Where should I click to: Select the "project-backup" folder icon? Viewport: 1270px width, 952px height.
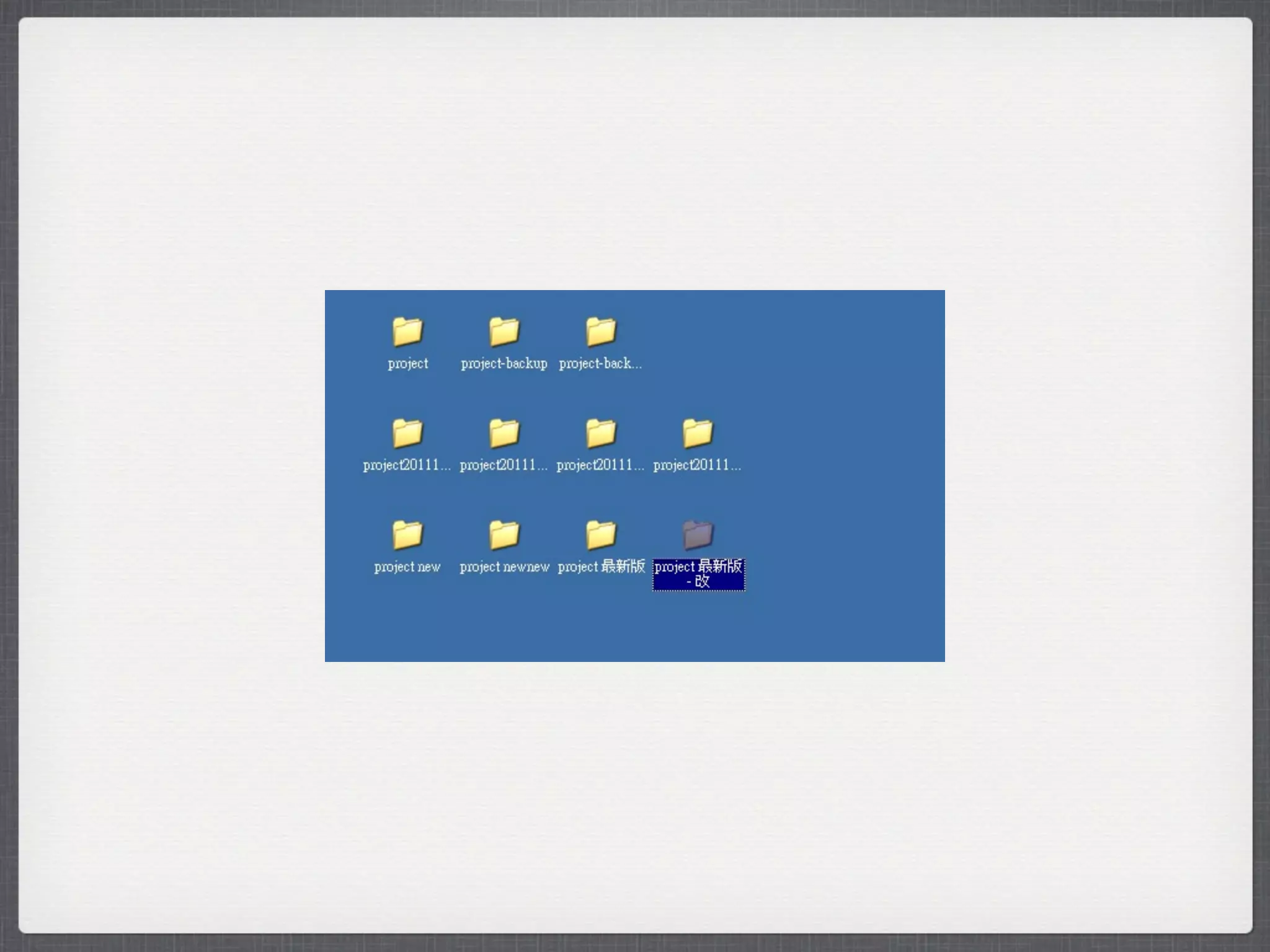coord(504,332)
